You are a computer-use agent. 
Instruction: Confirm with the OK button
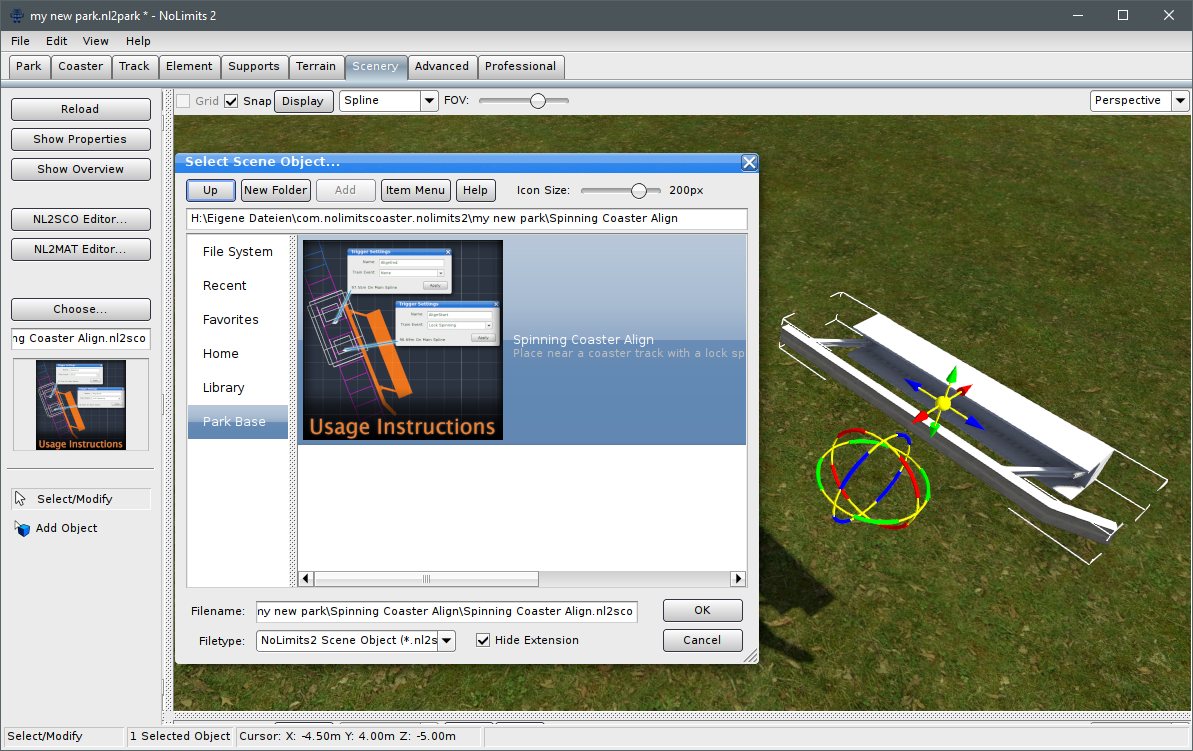pos(702,610)
